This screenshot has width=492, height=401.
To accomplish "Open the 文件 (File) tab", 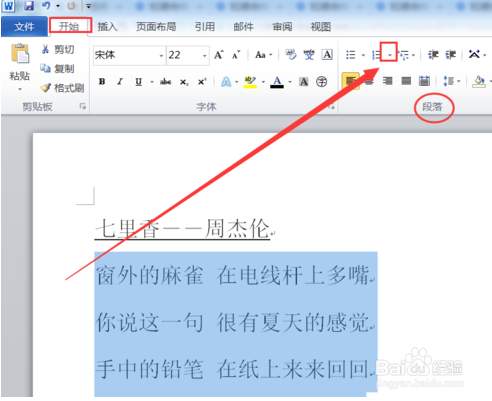I will click(24, 26).
